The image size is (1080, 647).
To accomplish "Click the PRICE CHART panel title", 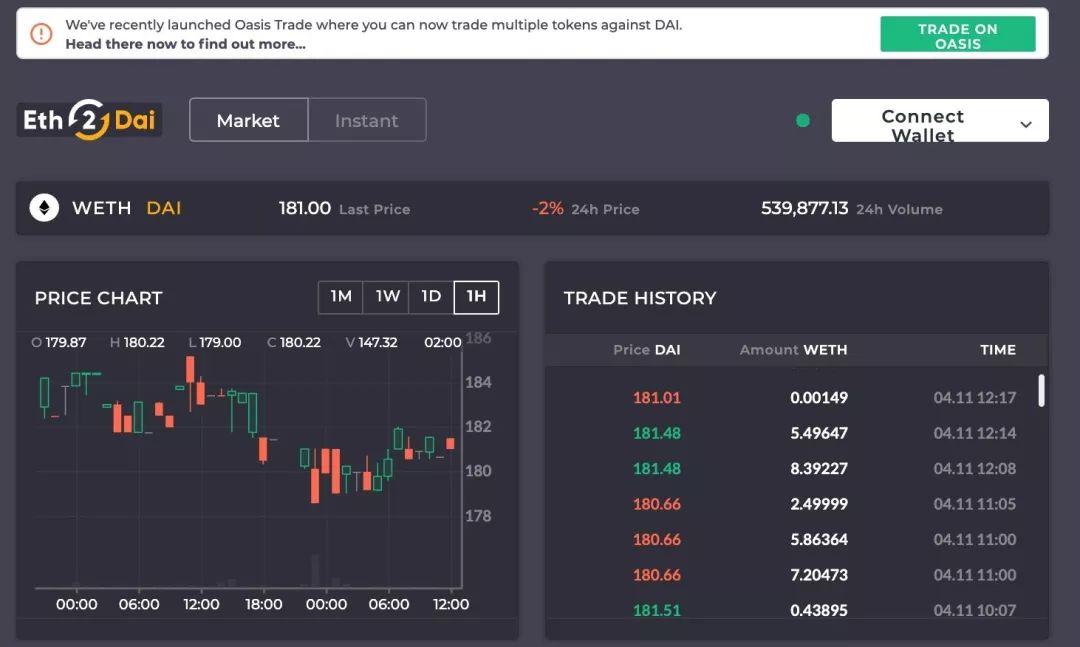I will tap(98, 298).
